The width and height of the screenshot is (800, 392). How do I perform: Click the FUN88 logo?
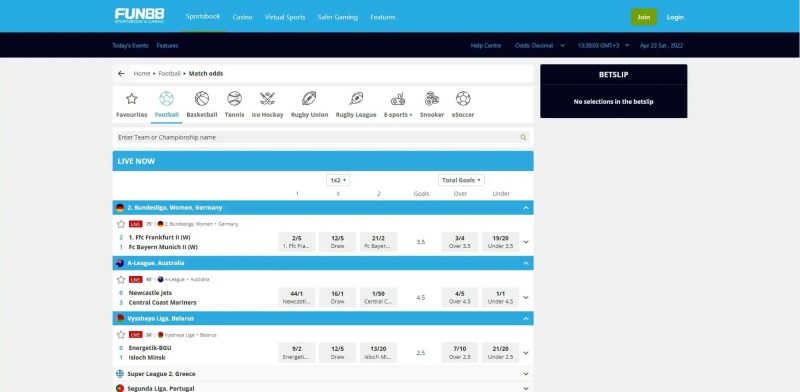coord(139,16)
